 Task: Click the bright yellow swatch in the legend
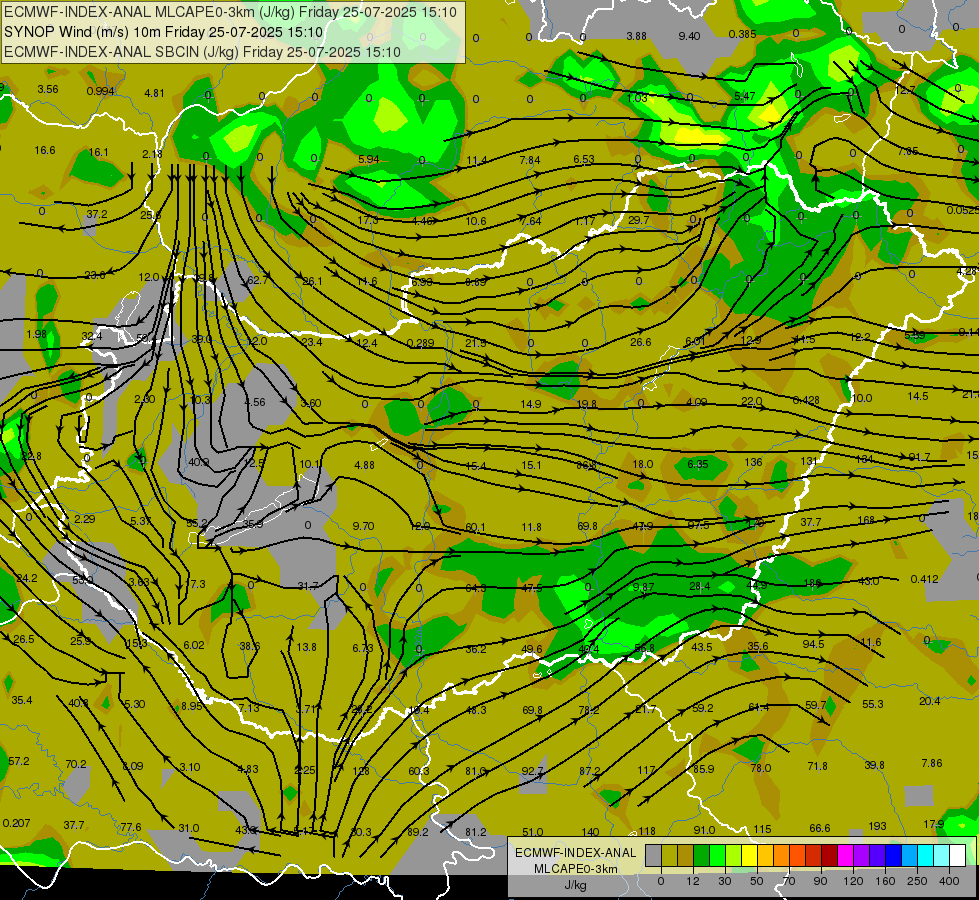[749, 856]
